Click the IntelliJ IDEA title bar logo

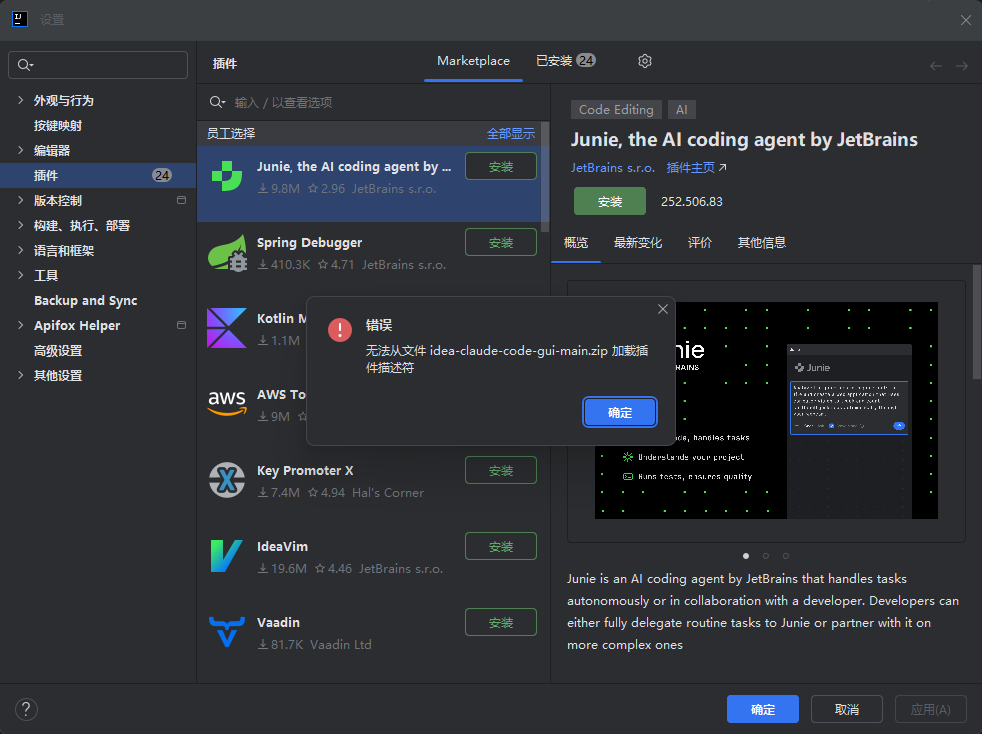pos(20,19)
